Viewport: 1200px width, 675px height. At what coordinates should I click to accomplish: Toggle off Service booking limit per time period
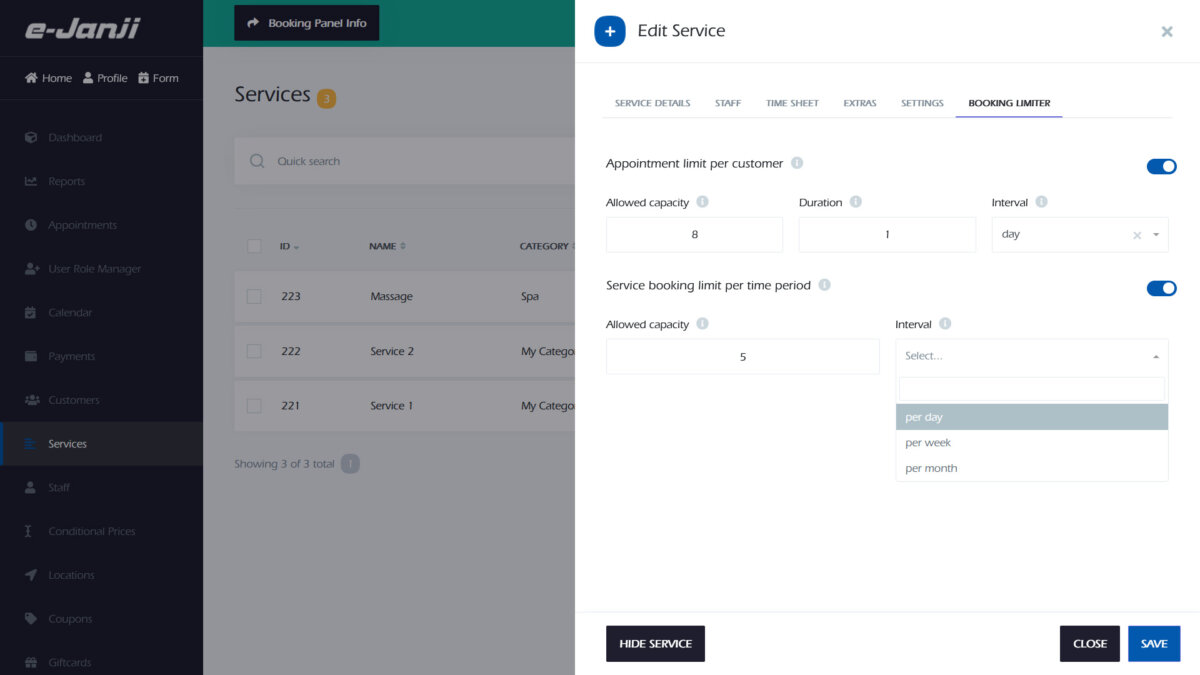(1161, 288)
